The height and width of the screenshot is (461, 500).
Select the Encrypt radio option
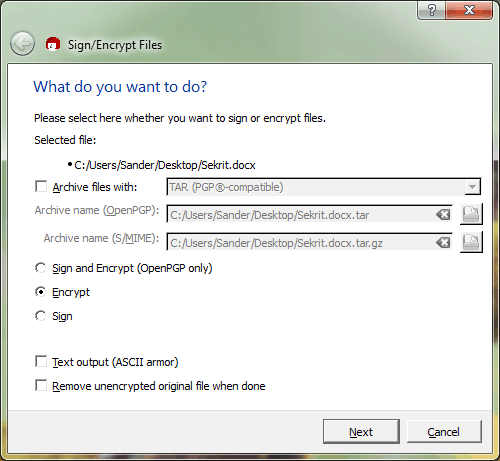(x=41, y=292)
